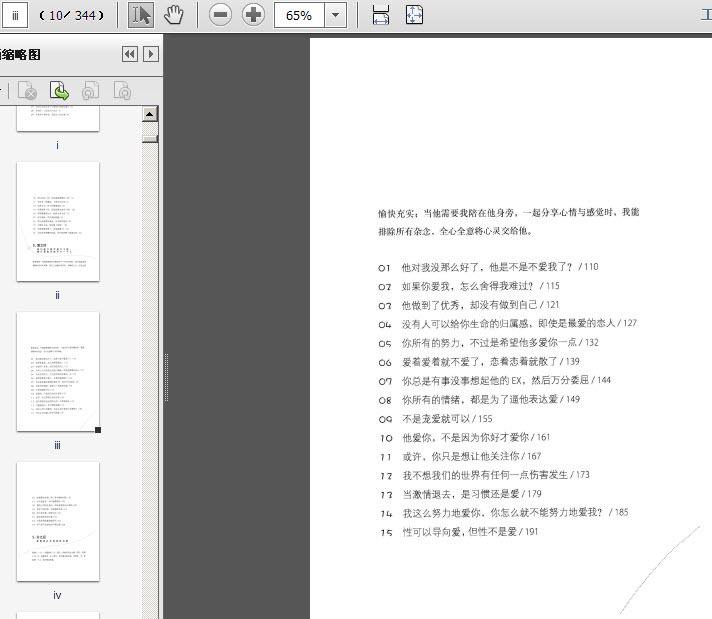
Task: Collapse the thumbnails panel with double-arrow
Action: (x=130, y=54)
